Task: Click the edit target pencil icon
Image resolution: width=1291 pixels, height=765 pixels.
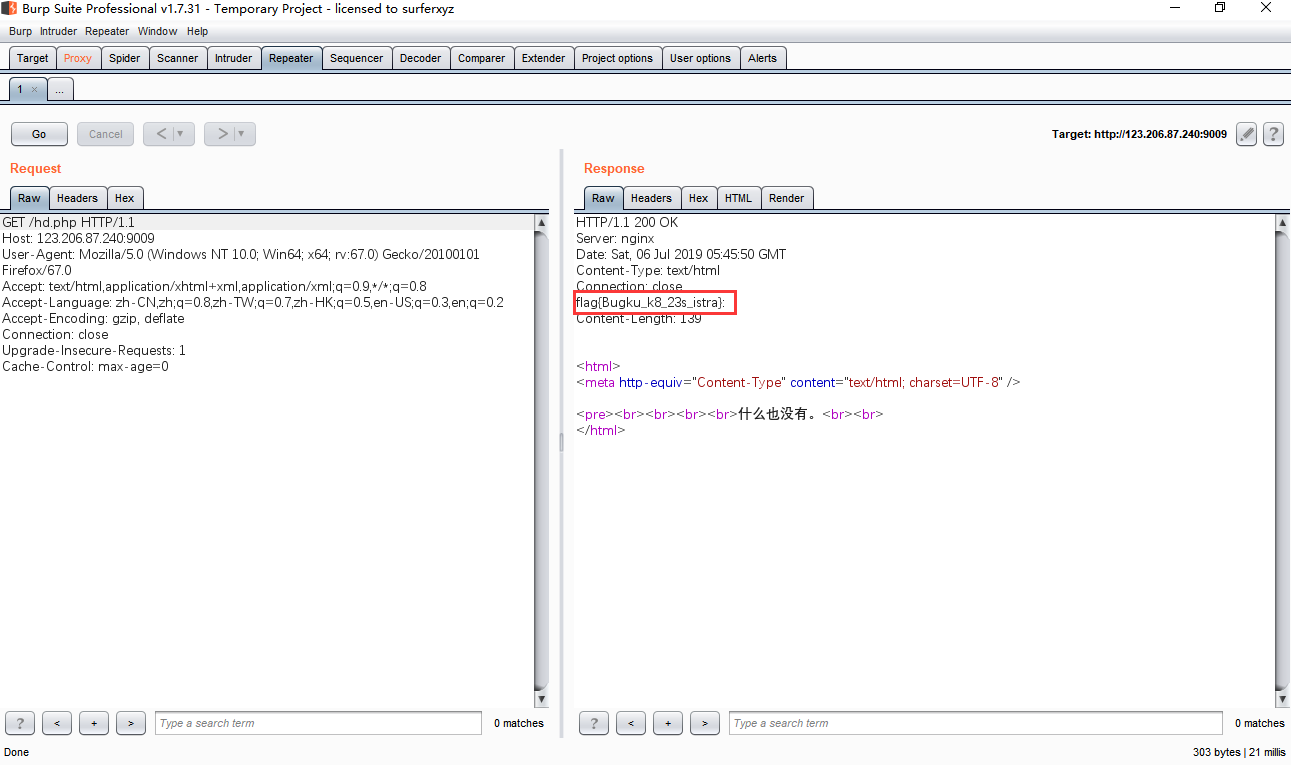Action: 1246,134
